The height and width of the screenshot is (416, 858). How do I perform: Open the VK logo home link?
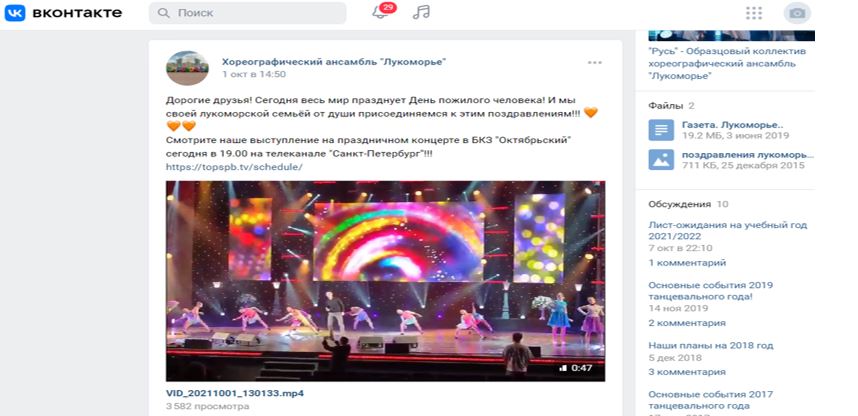tap(63, 13)
